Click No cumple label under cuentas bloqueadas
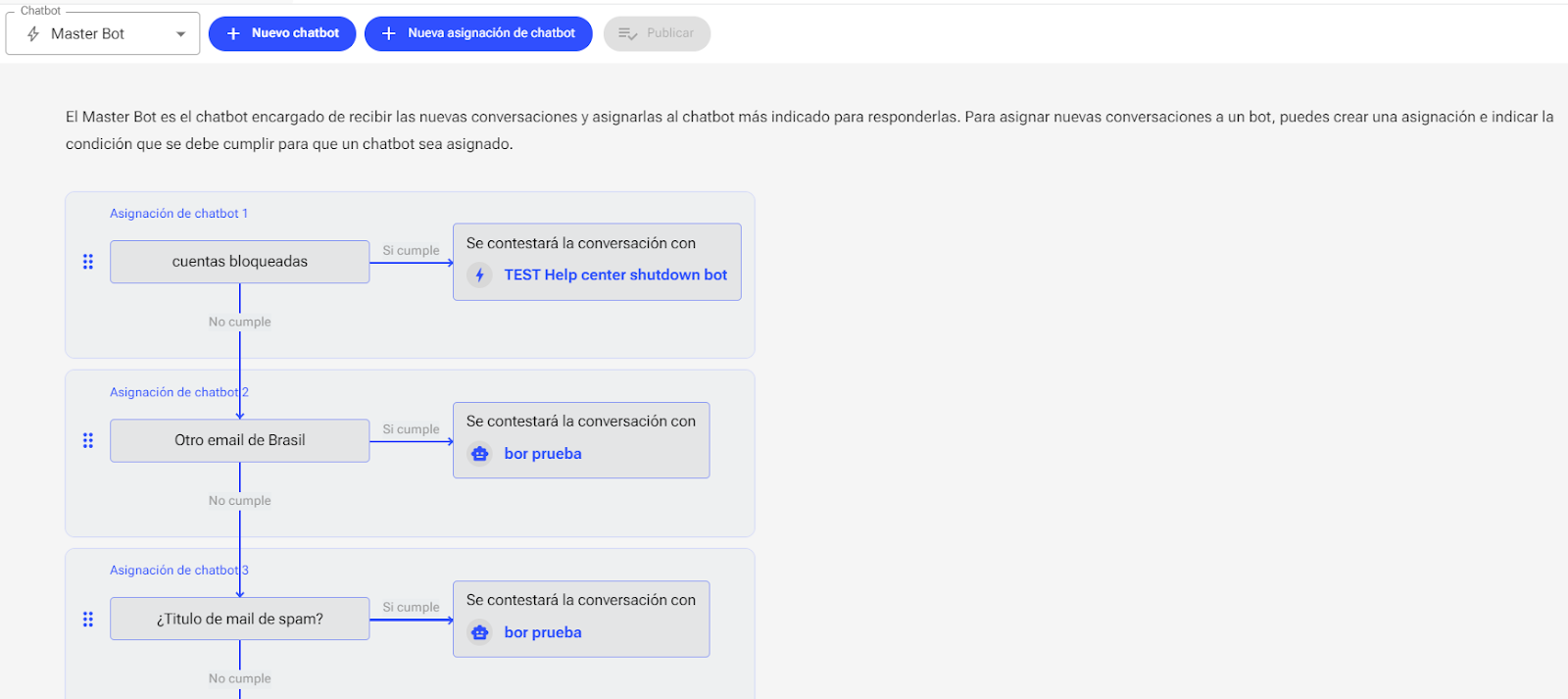Screen dimensions: 1568x699 pos(240,322)
